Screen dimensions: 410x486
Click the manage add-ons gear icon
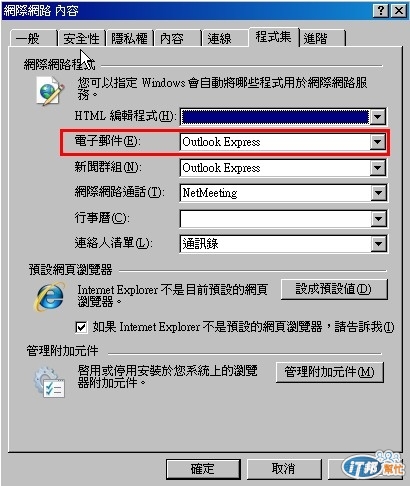49,382
